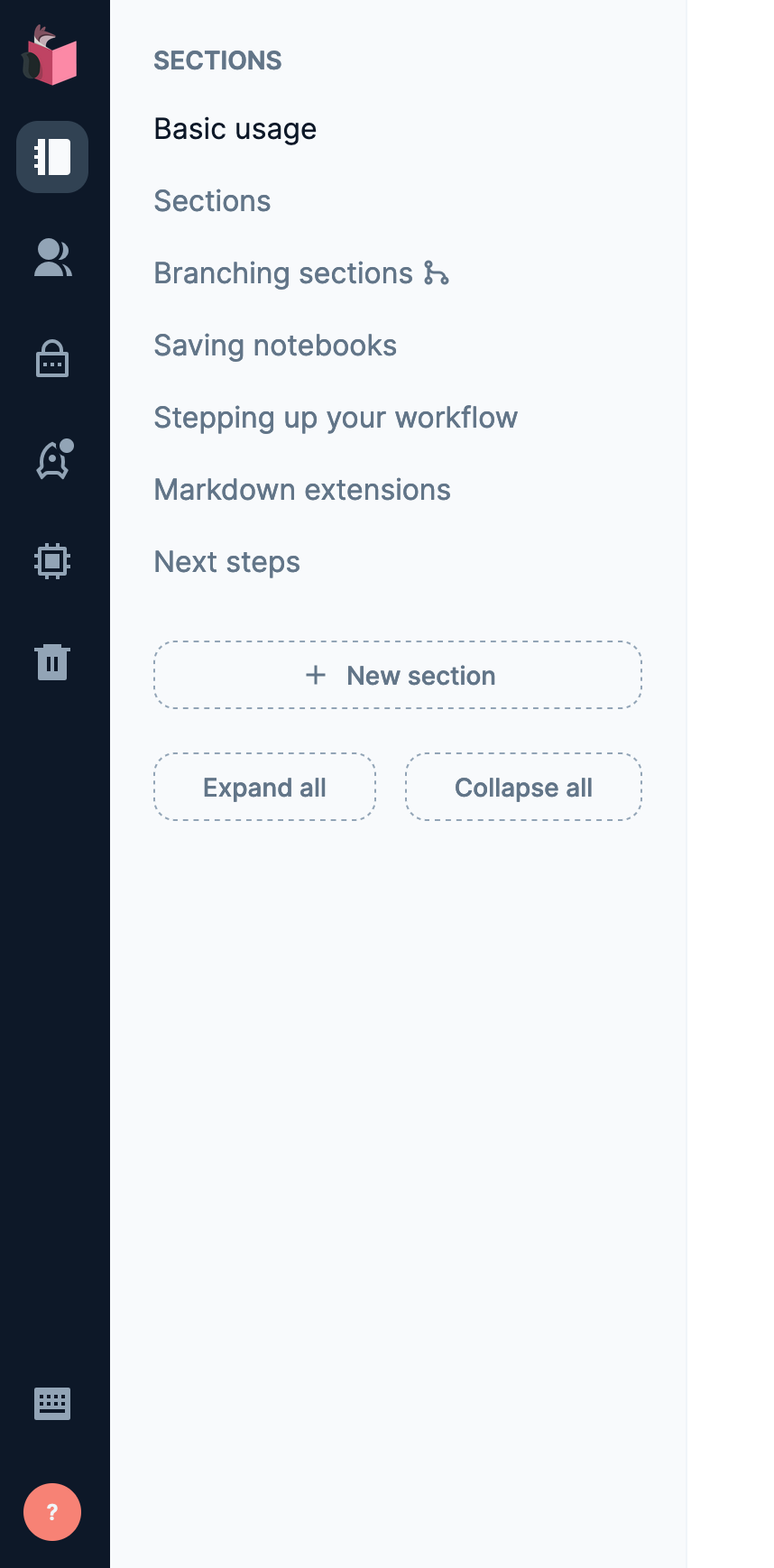774x1568 pixels.
Task: View notifications via bell icon
Action: tap(51, 460)
